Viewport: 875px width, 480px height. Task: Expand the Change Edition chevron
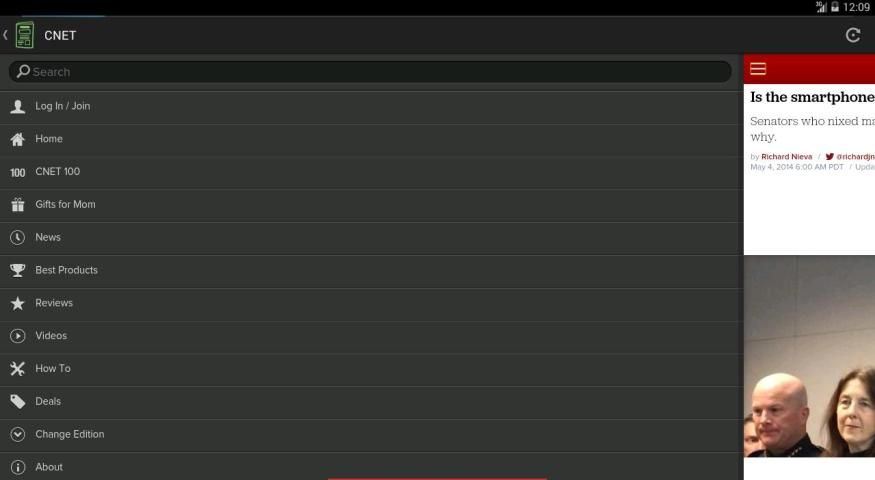coord(18,434)
